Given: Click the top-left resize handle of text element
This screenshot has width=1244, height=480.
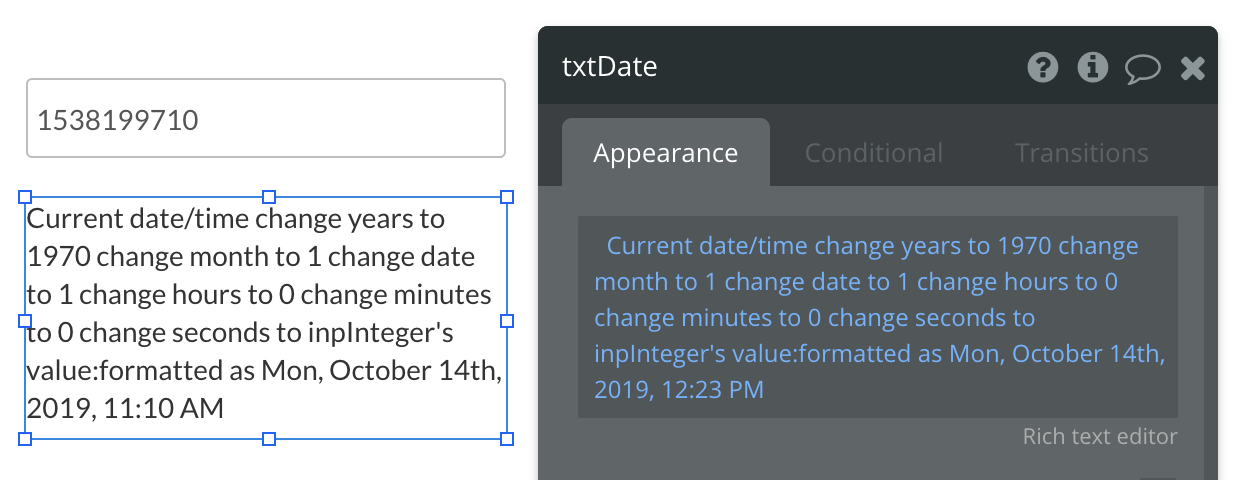Looking at the screenshot, I should coord(26,197).
